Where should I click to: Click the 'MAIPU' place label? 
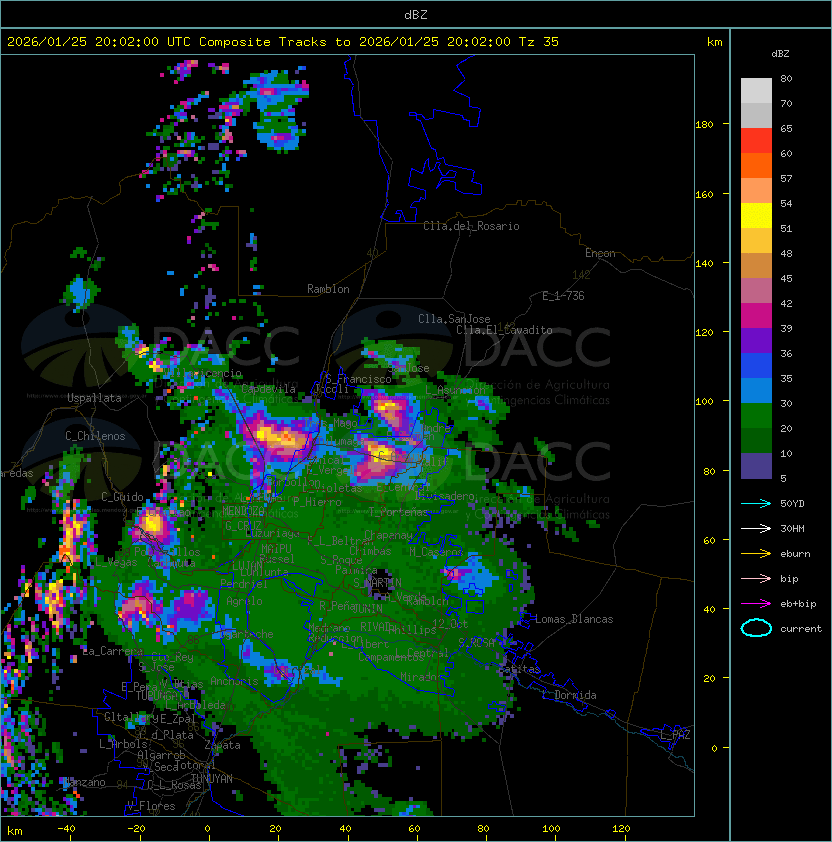click(276, 549)
